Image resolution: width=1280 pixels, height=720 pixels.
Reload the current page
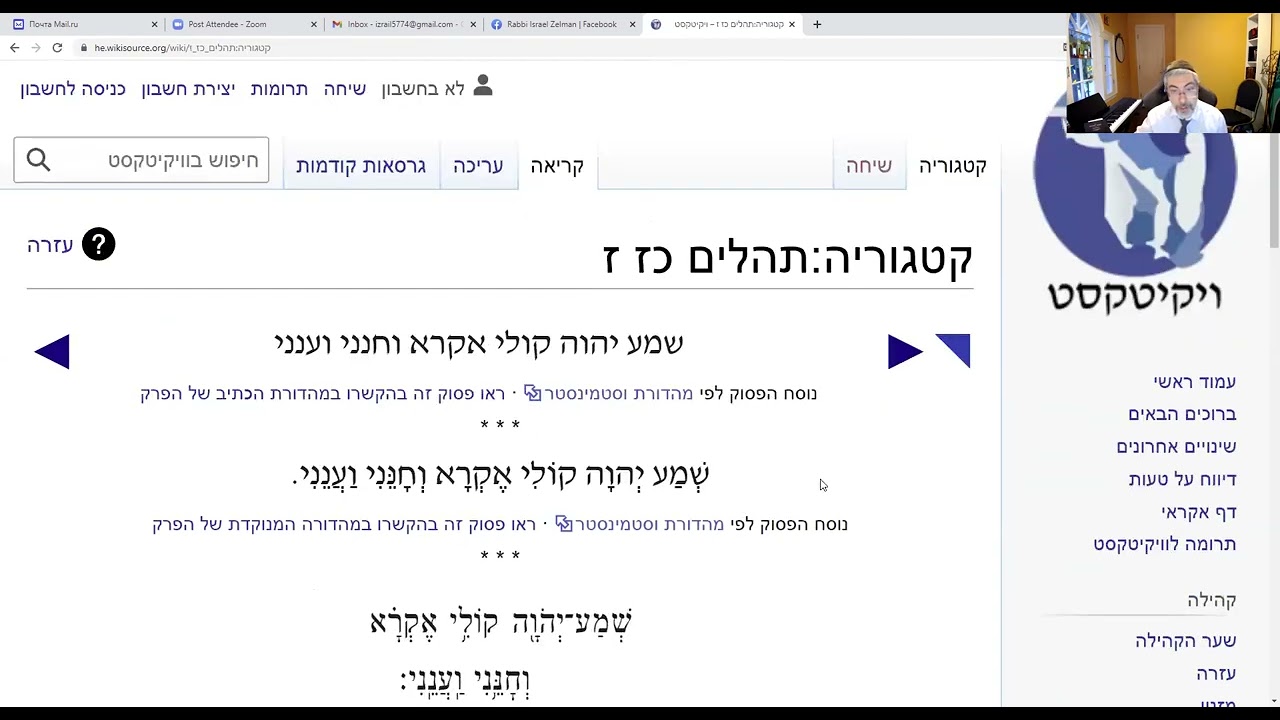57,48
